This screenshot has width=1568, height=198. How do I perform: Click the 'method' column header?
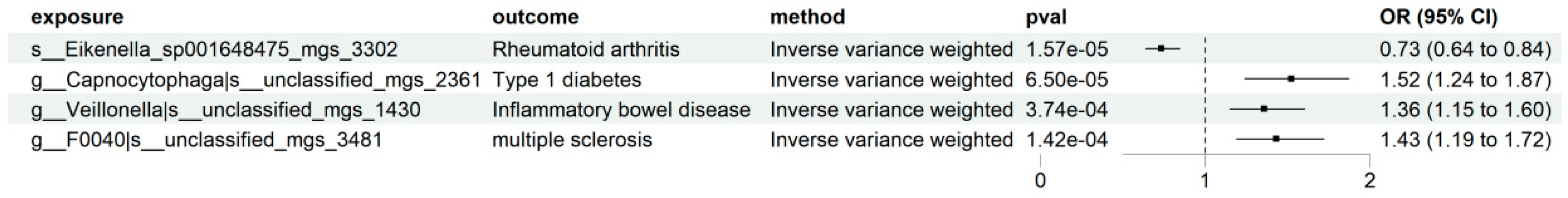[807, 17]
